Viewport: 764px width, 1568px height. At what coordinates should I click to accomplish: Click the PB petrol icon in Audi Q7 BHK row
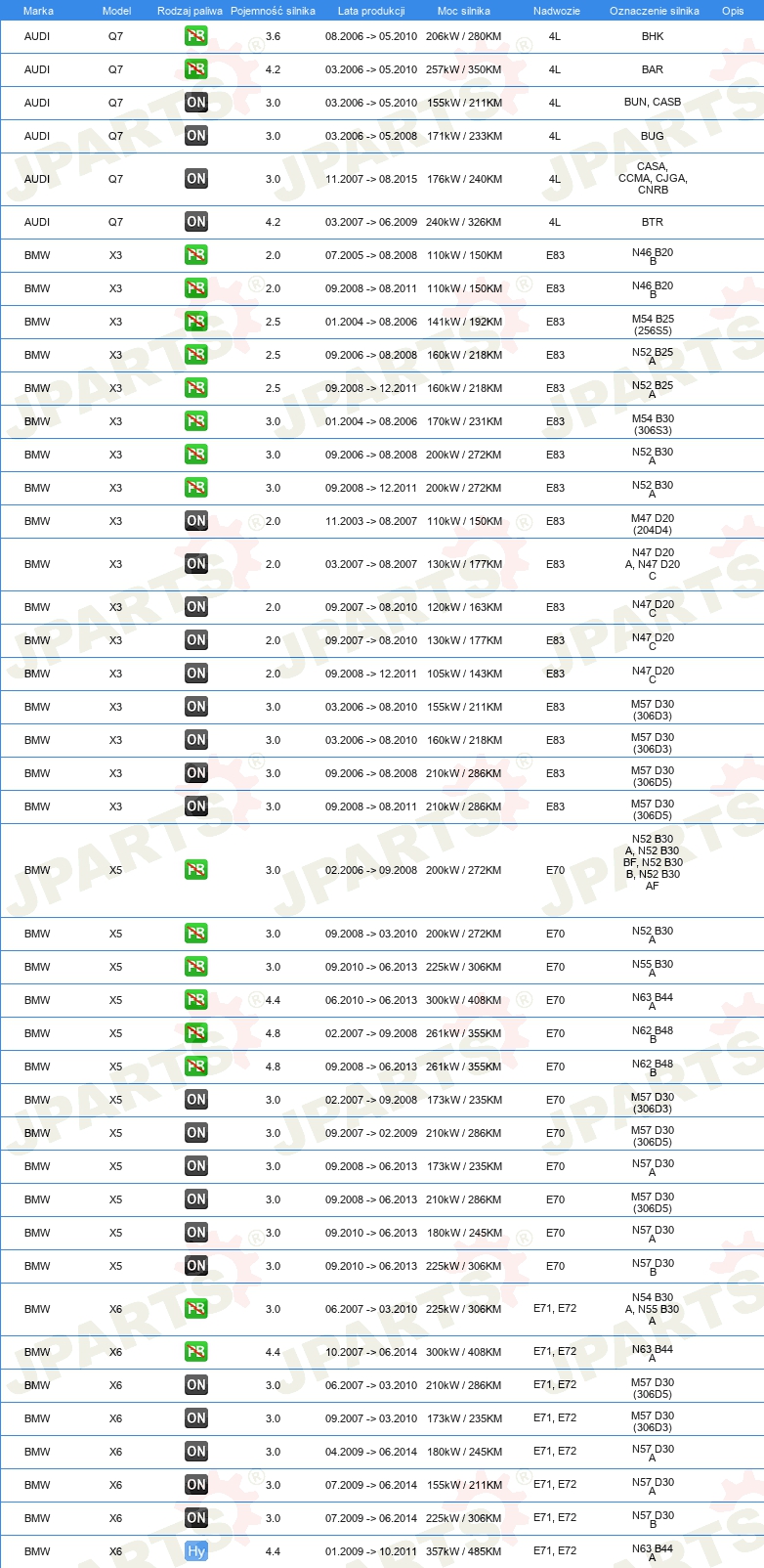196,36
